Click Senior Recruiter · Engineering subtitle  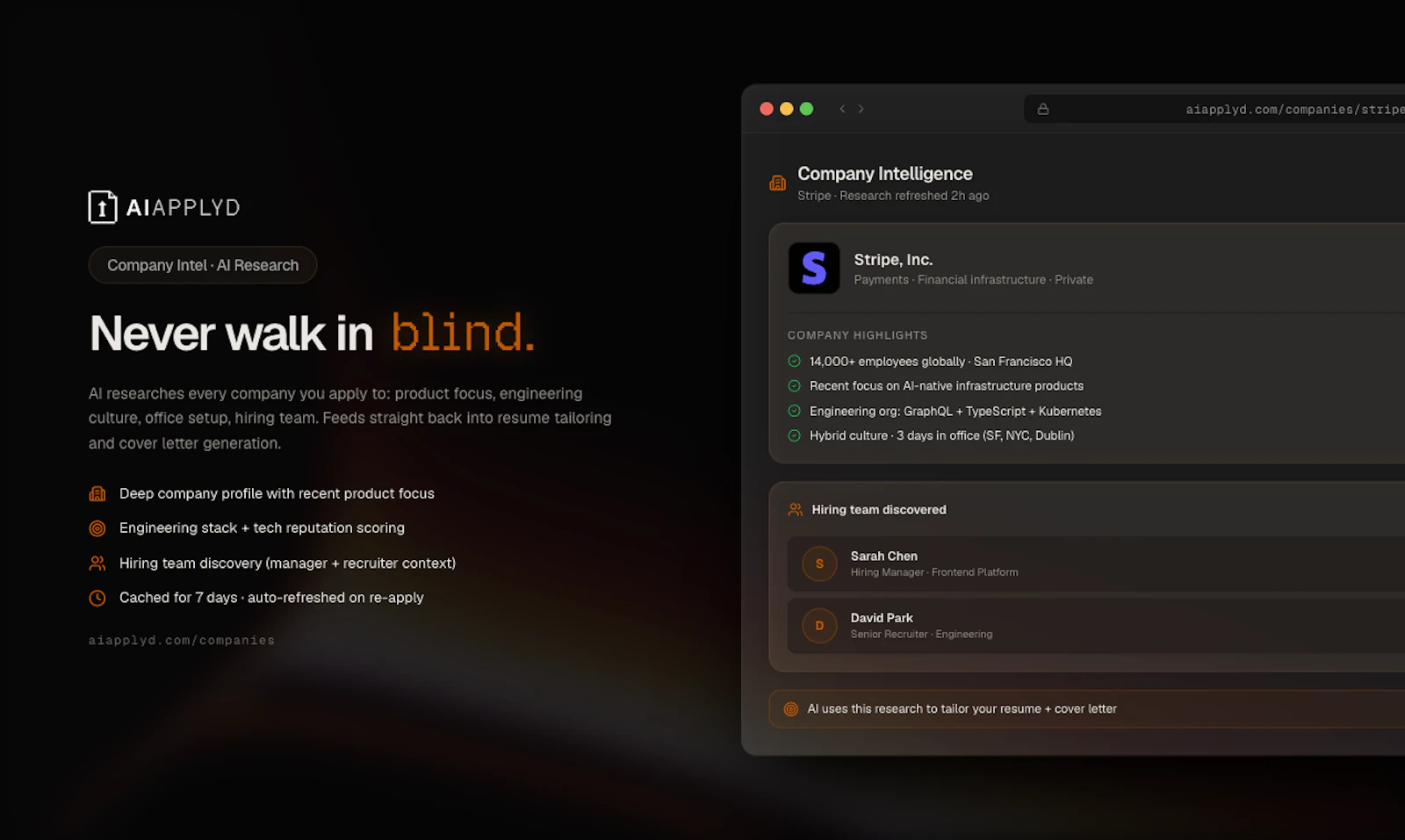pos(921,635)
